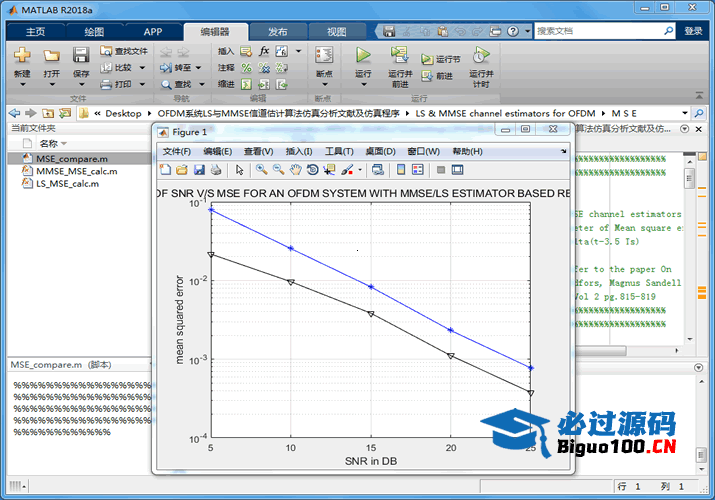
Task: Select MMSE_MSE_calc.m in file list
Action: pyautogui.click(x=79, y=171)
